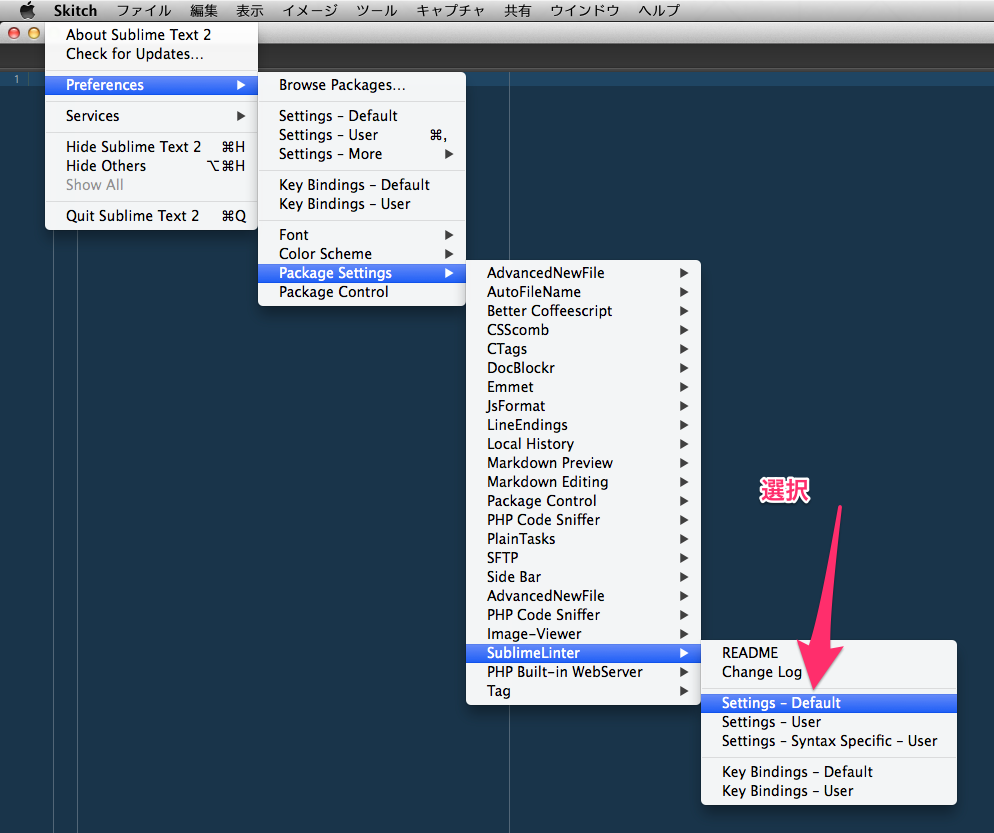Choose Quit Sublime Text 2
Viewport: 994px width, 833px height.
[152, 216]
